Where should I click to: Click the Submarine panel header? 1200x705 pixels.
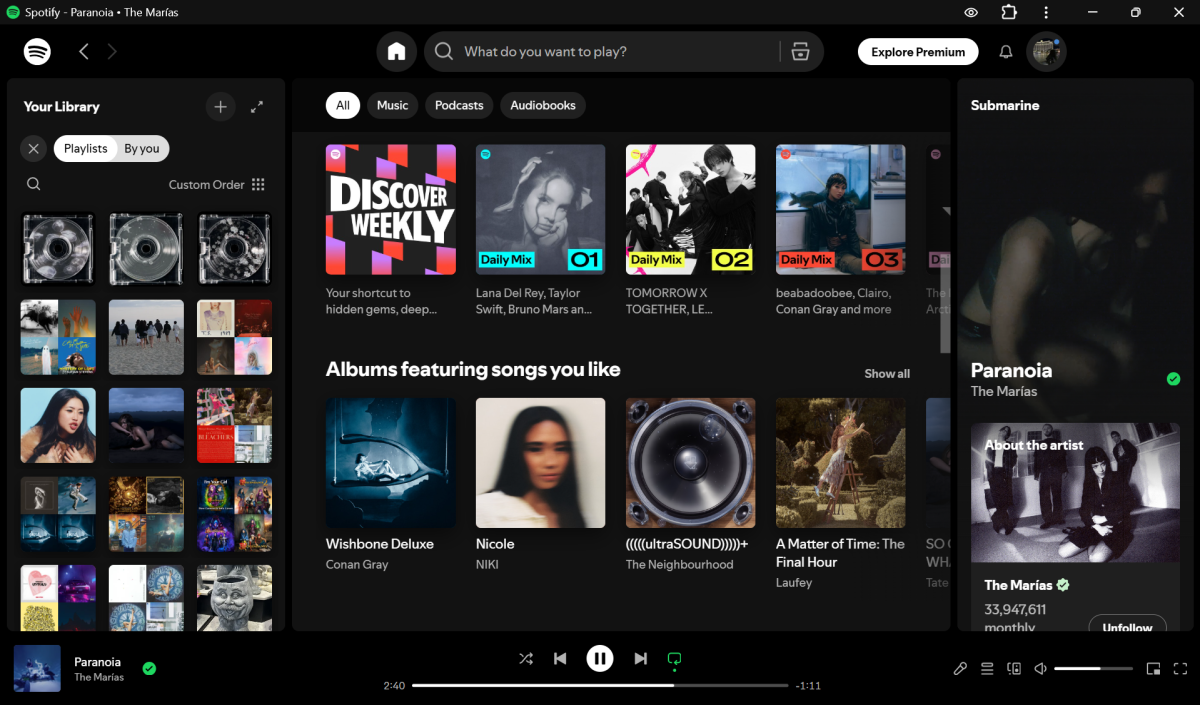[1005, 105]
